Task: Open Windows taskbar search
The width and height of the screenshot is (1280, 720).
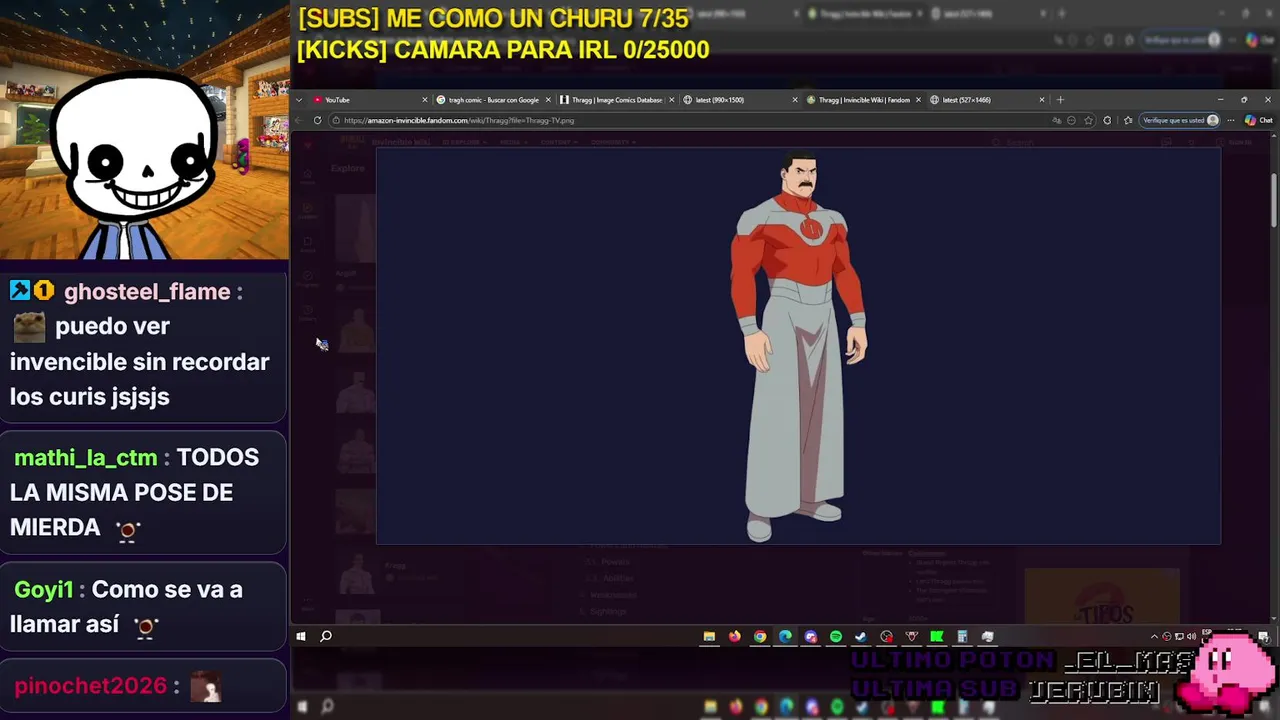Action: click(326, 636)
